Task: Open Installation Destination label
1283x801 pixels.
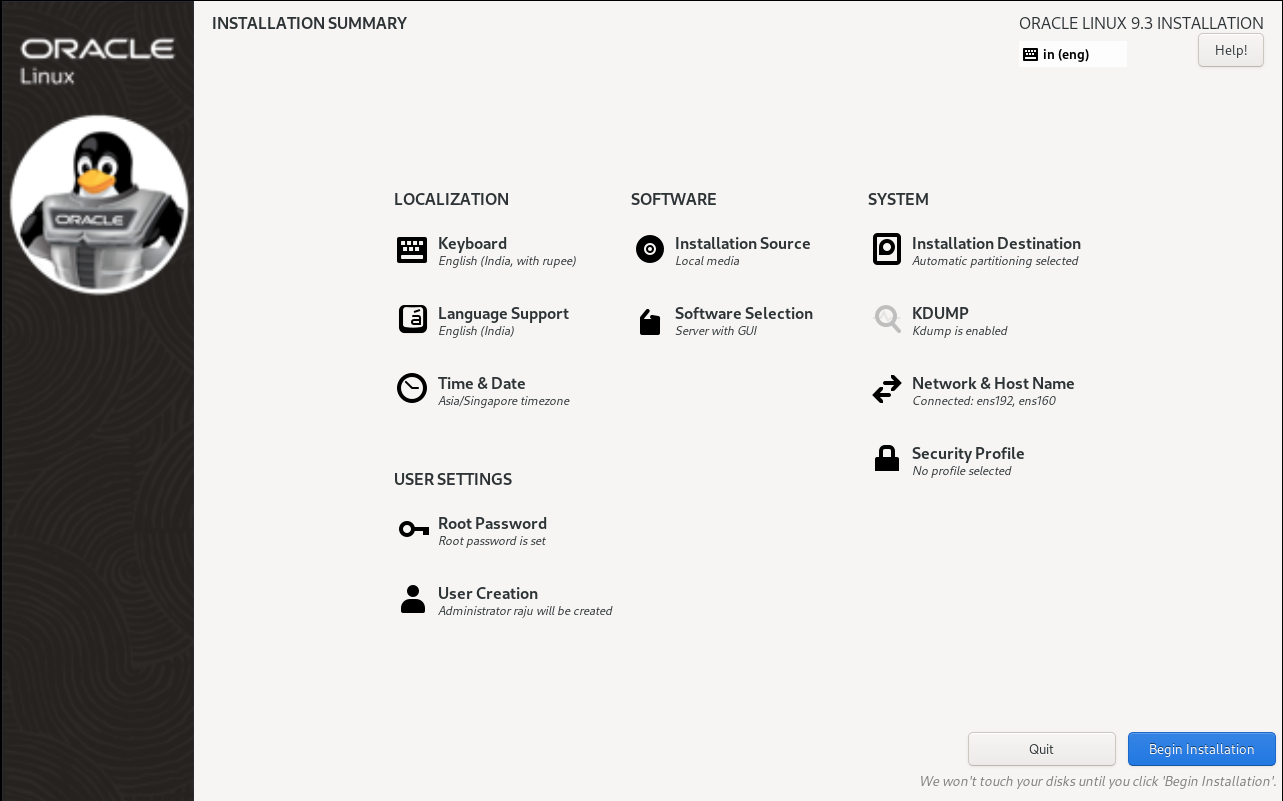Action: point(996,243)
